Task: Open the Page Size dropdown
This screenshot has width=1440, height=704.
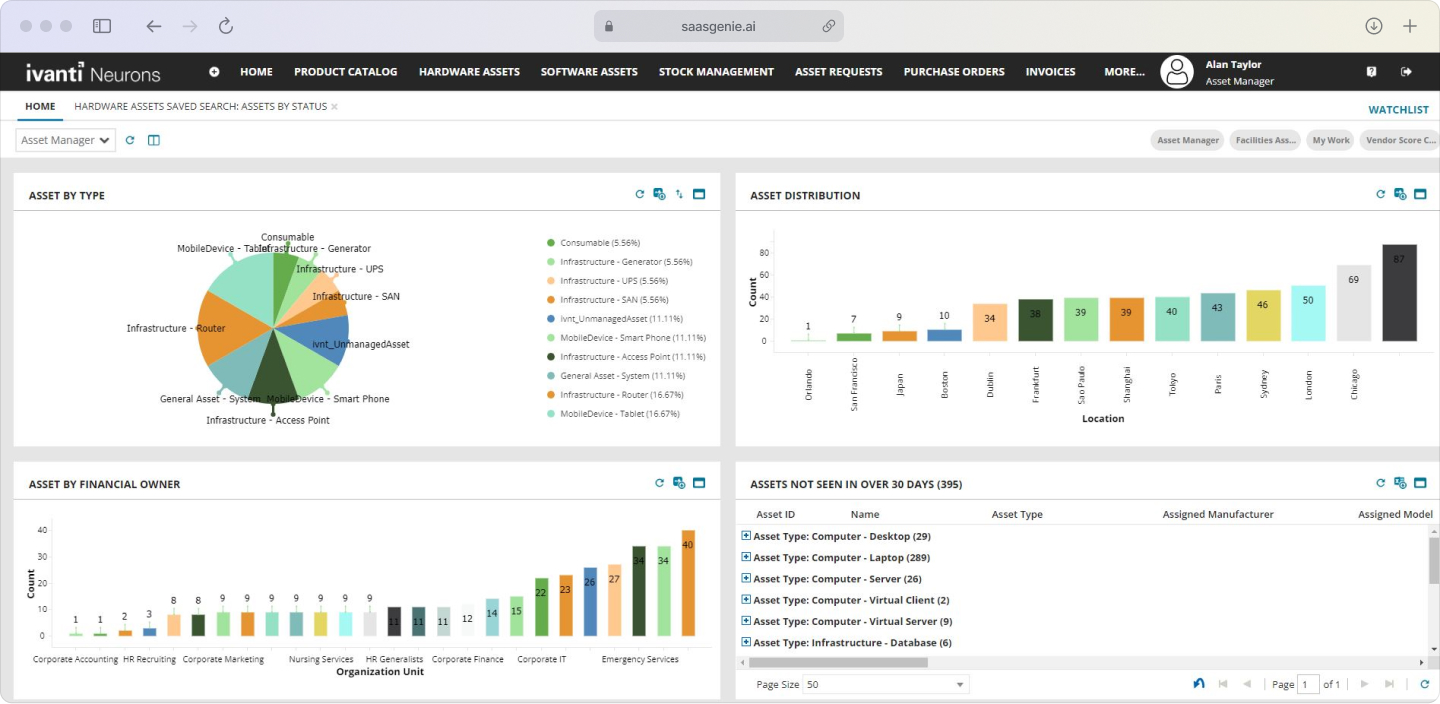Action: coord(888,685)
